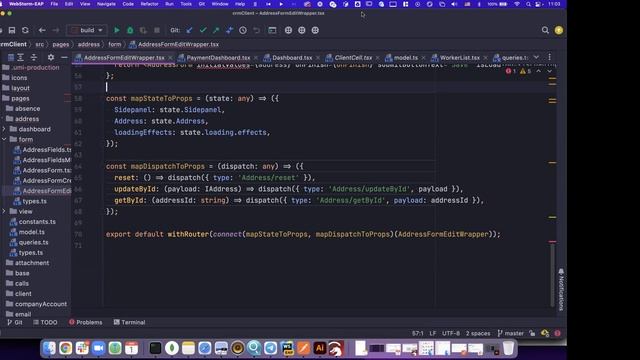Navigate forward with the right arrow
This screenshot has height=360, width=640.
coord(56,30)
